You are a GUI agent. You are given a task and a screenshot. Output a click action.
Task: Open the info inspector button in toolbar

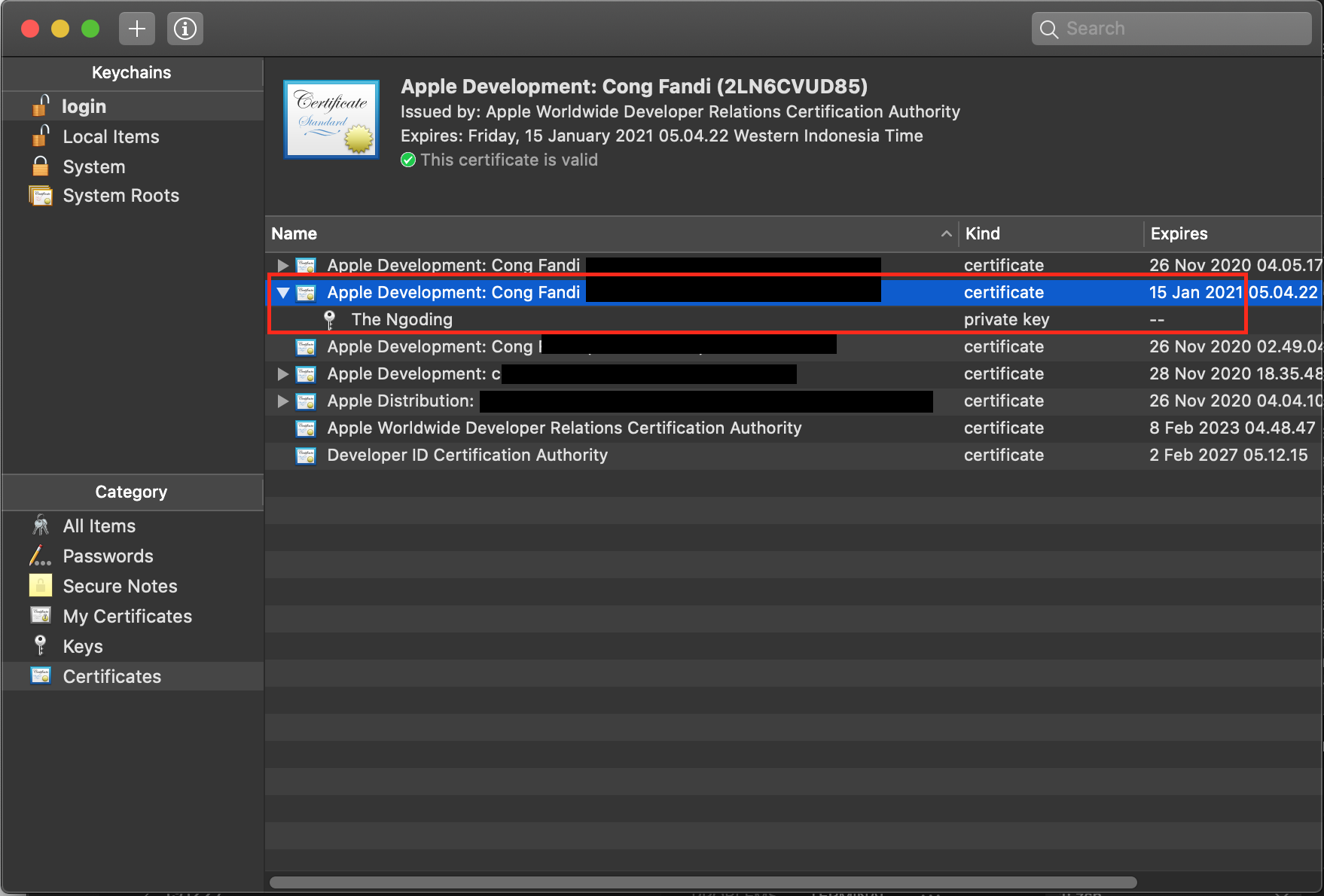(185, 29)
